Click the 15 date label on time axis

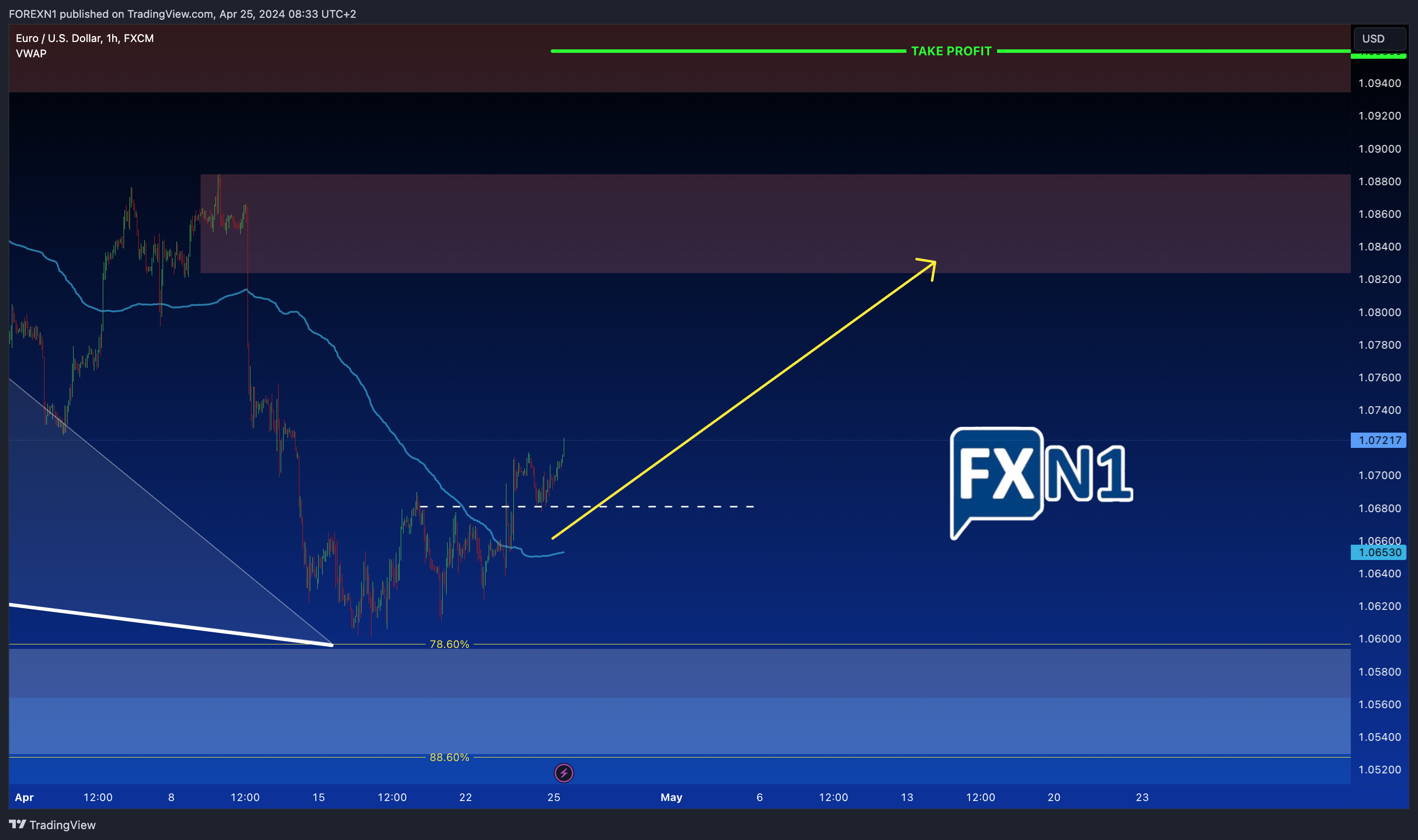319,797
